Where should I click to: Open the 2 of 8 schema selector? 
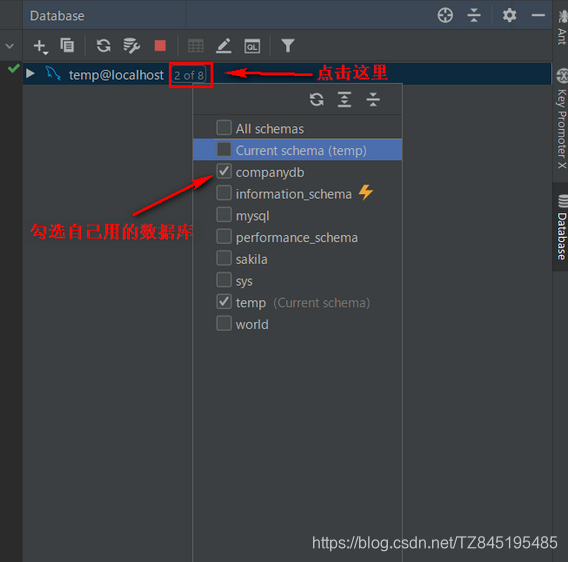pyautogui.click(x=189, y=75)
